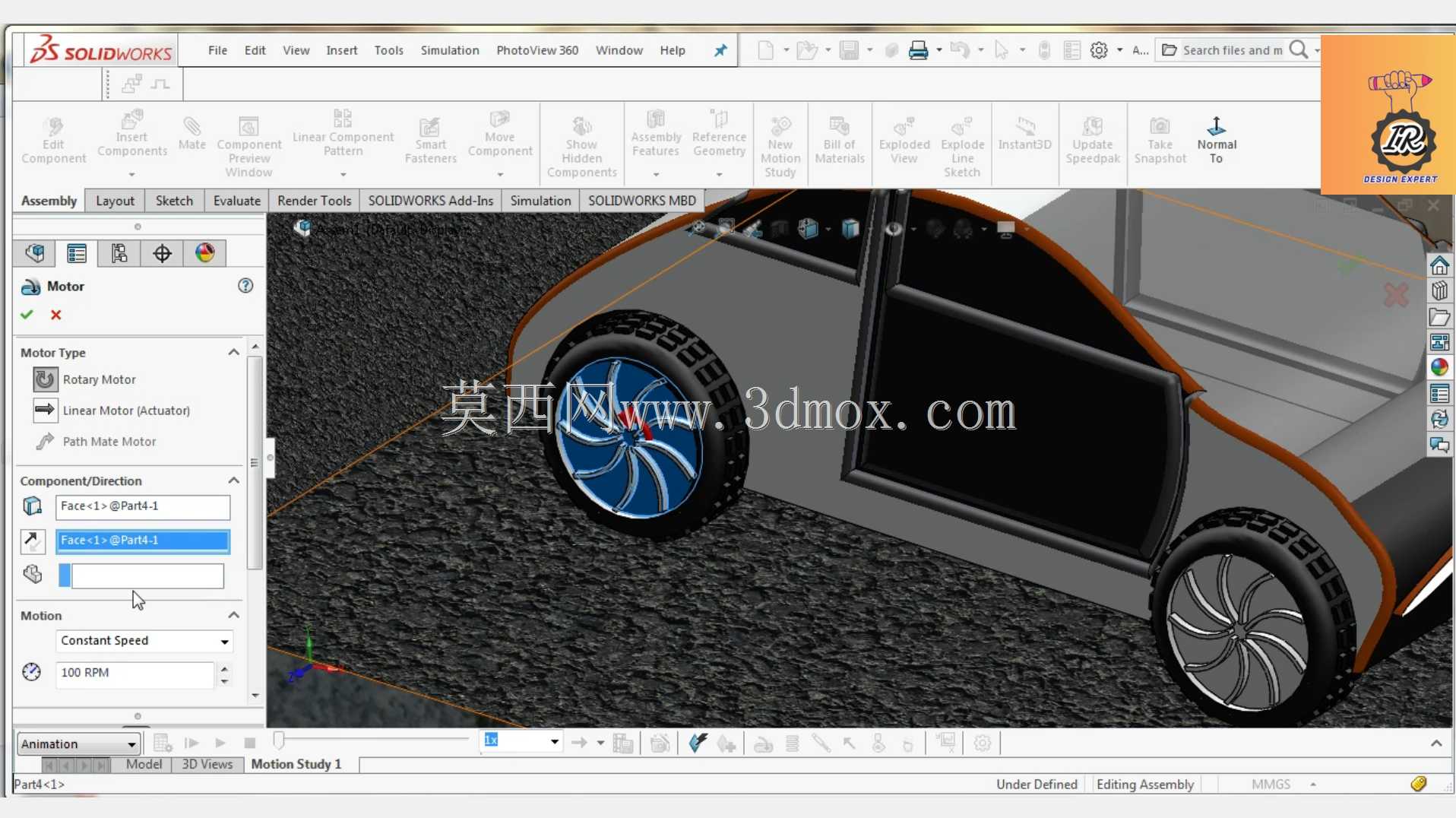Click the Mate tool
The width and height of the screenshot is (1456, 818).
(192, 134)
